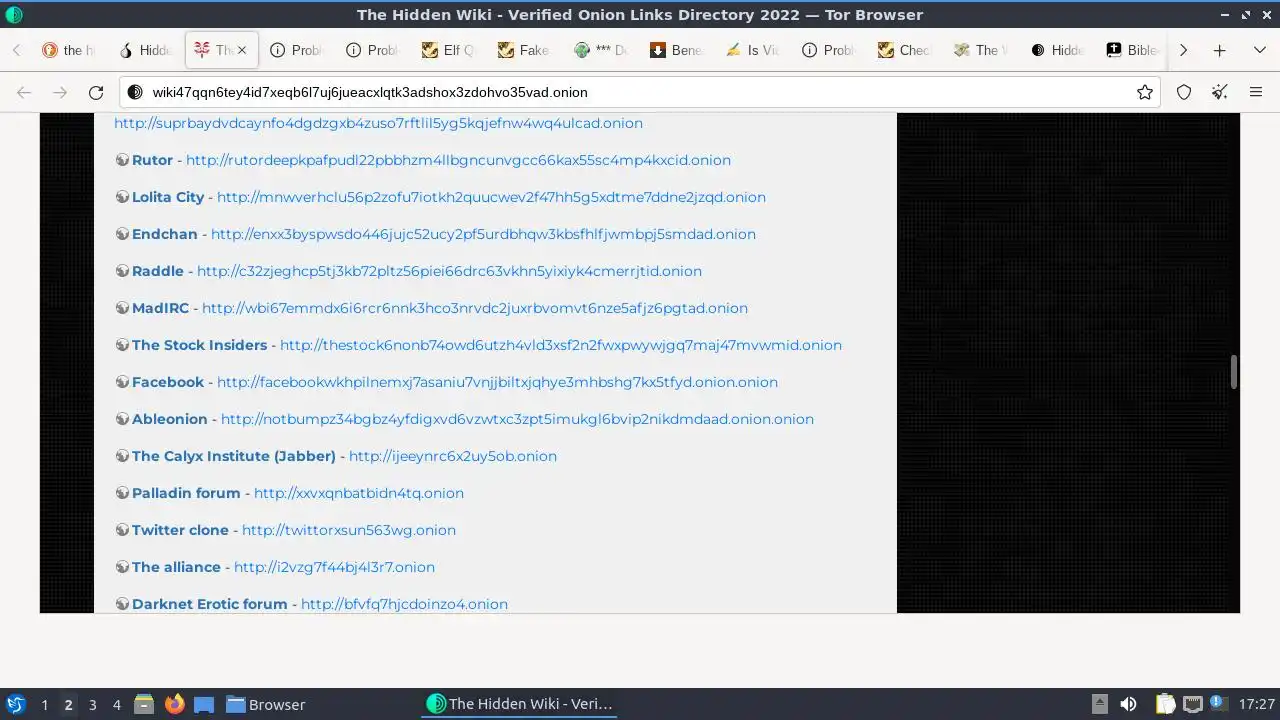Click the globe icon beside Ableonion
The image size is (1280, 720).
click(122, 419)
